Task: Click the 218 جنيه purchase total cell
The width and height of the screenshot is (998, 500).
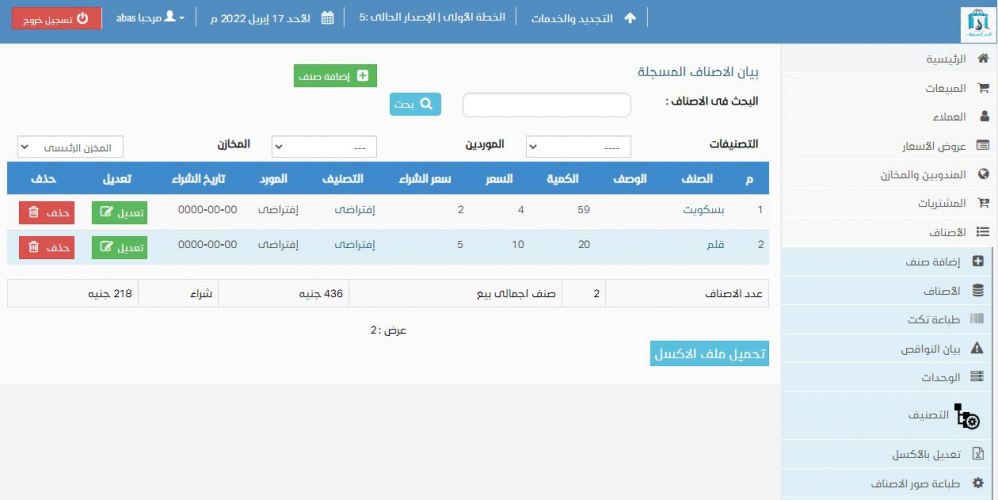Action: (x=73, y=293)
